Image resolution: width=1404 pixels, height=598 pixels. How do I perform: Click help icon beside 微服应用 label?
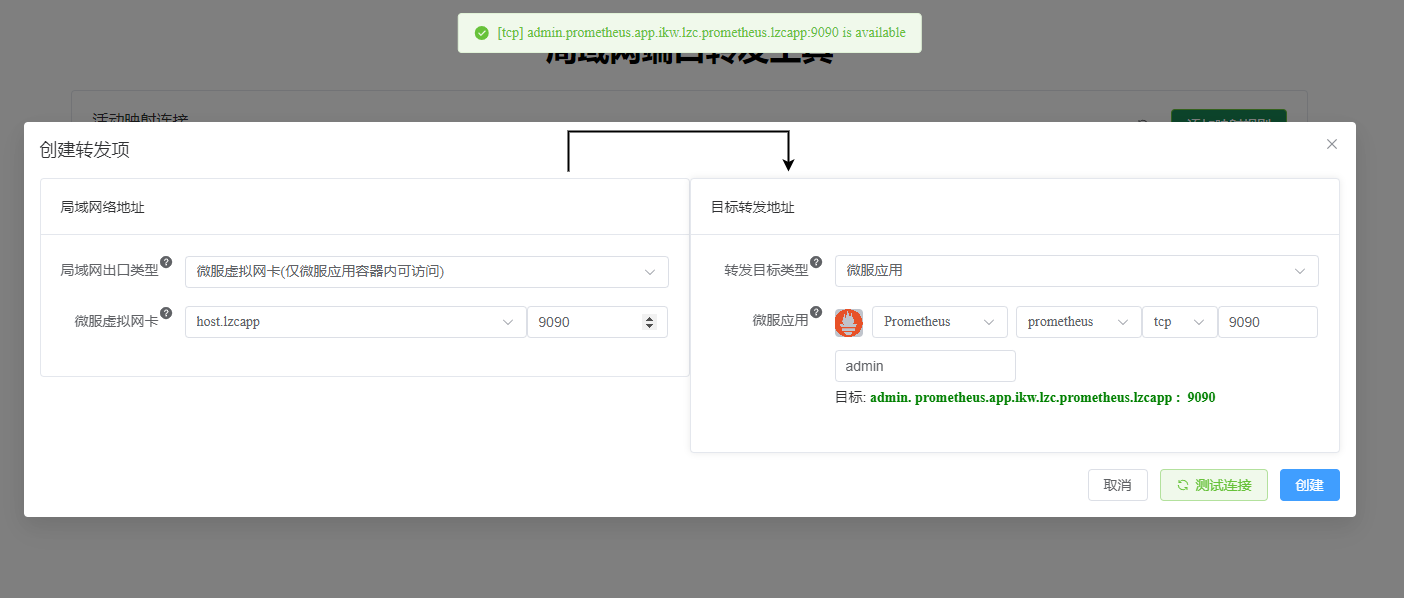point(816,312)
